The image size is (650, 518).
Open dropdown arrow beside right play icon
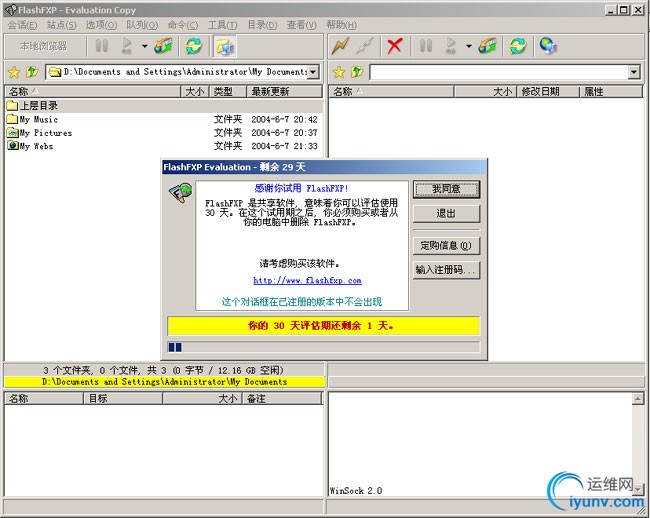pos(468,46)
